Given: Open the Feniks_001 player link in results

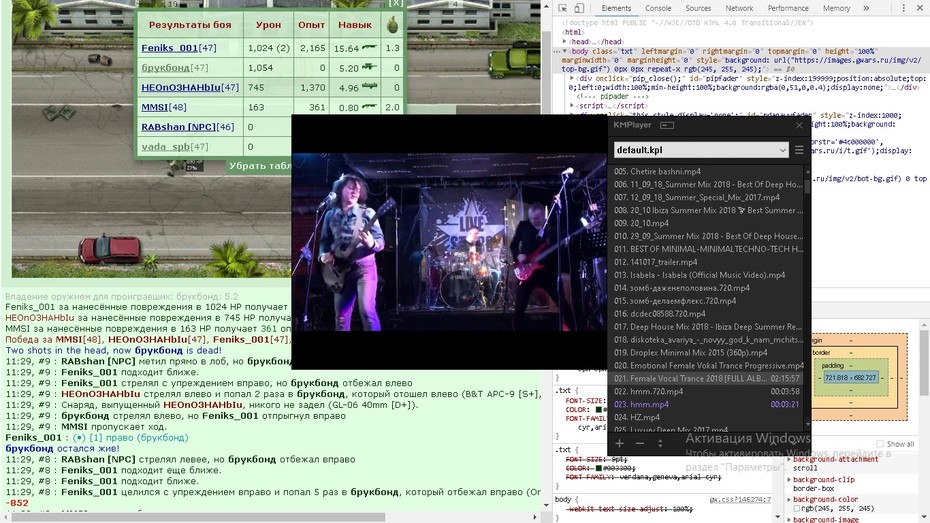Looking at the screenshot, I should (169, 48).
